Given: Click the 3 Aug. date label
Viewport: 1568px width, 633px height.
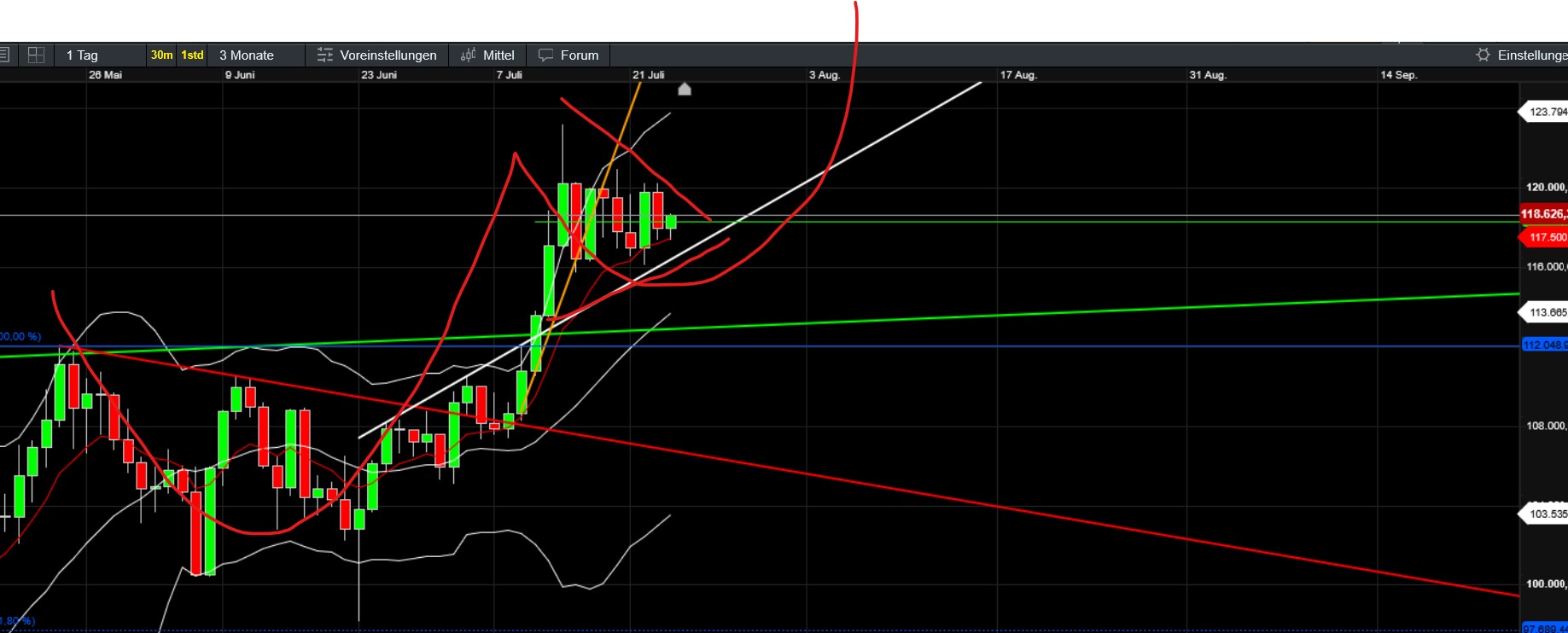Looking at the screenshot, I should coord(825,75).
